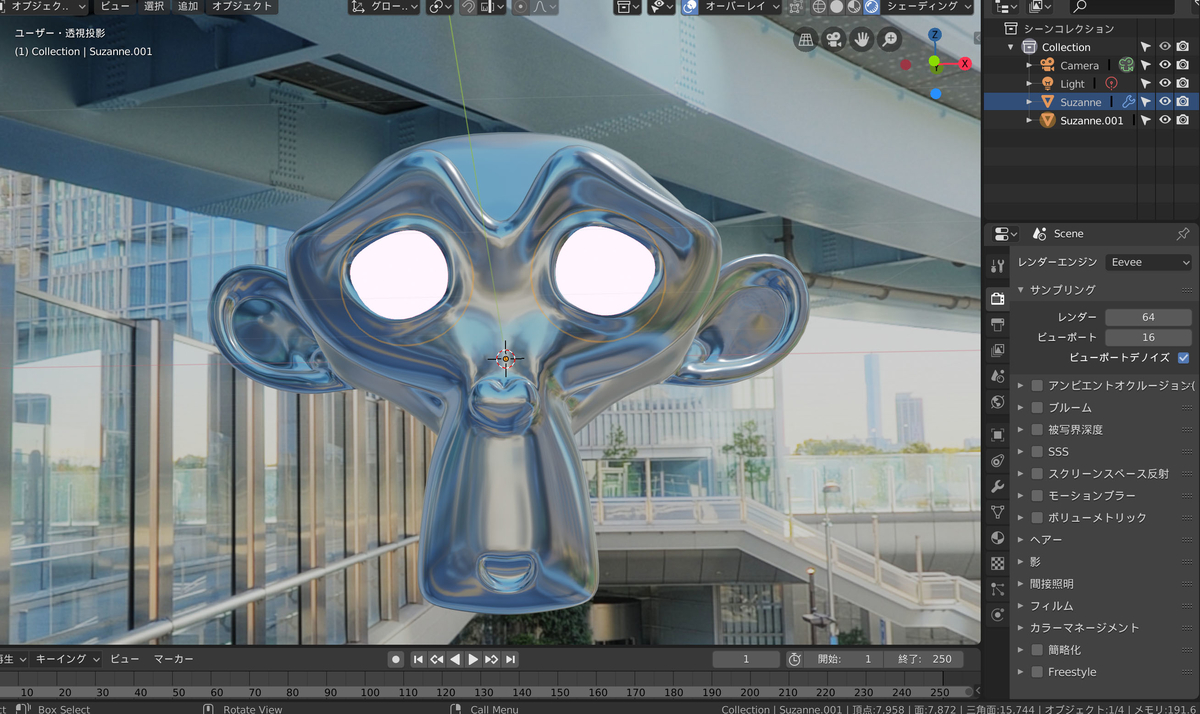Select wireframe shading mode
Screen dimensions: 1200x714
click(819, 7)
